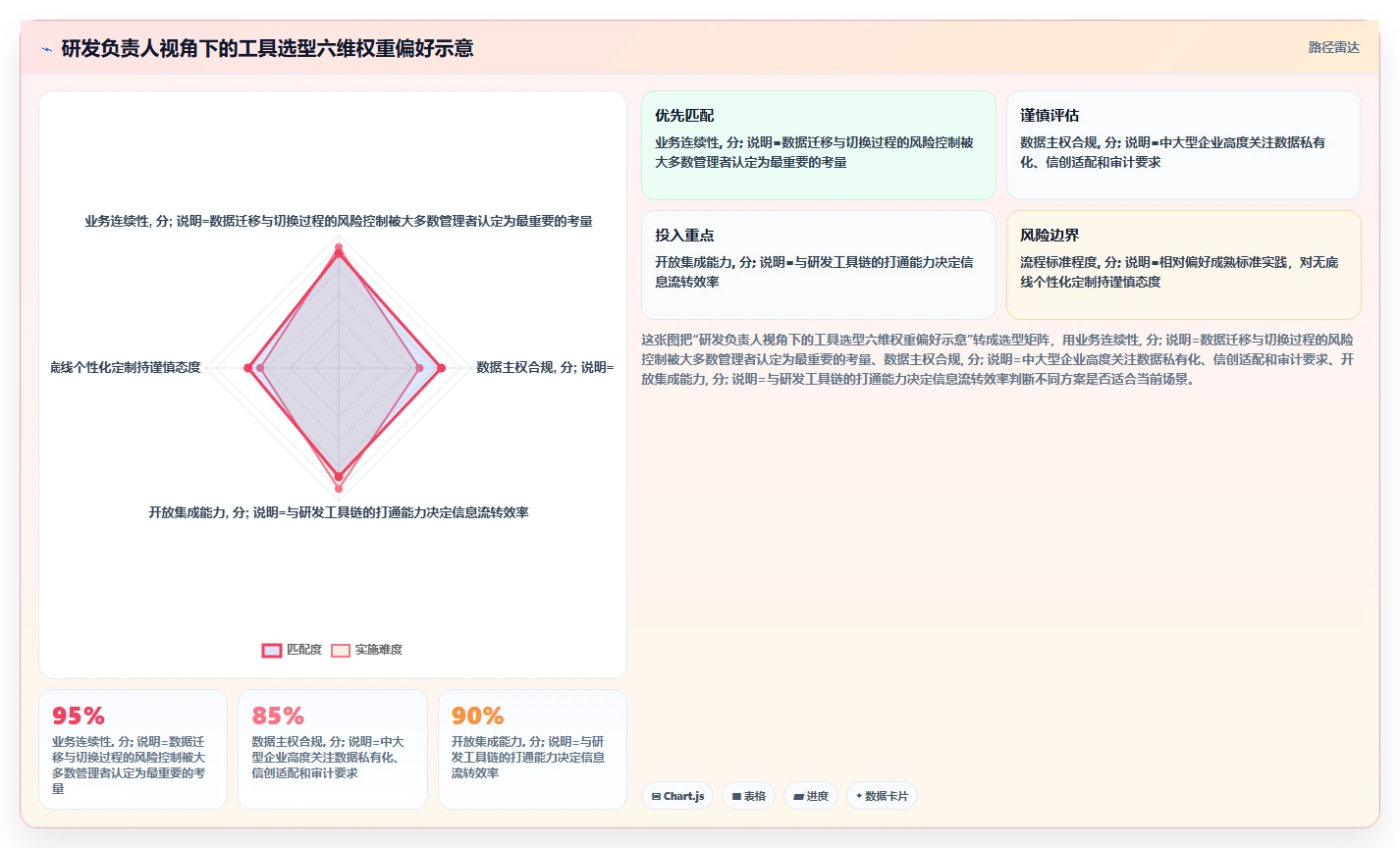This screenshot has height=848, width=1400.
Task: Click the right radar data point for 数据主权合规
Action: click(441, 368)
